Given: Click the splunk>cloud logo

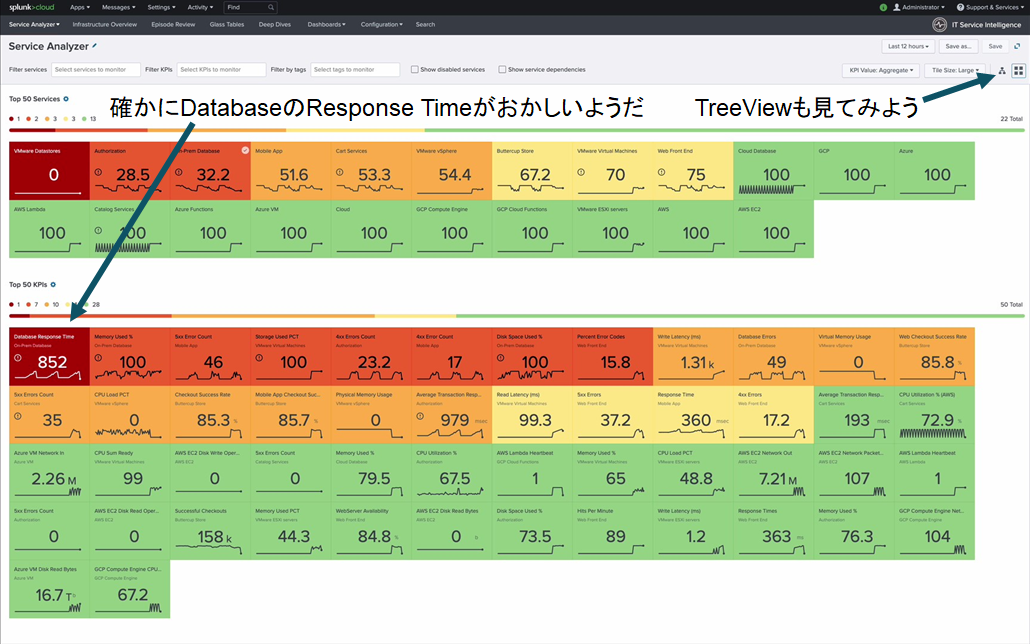Looking at the screenshot, I should (32, 7).
